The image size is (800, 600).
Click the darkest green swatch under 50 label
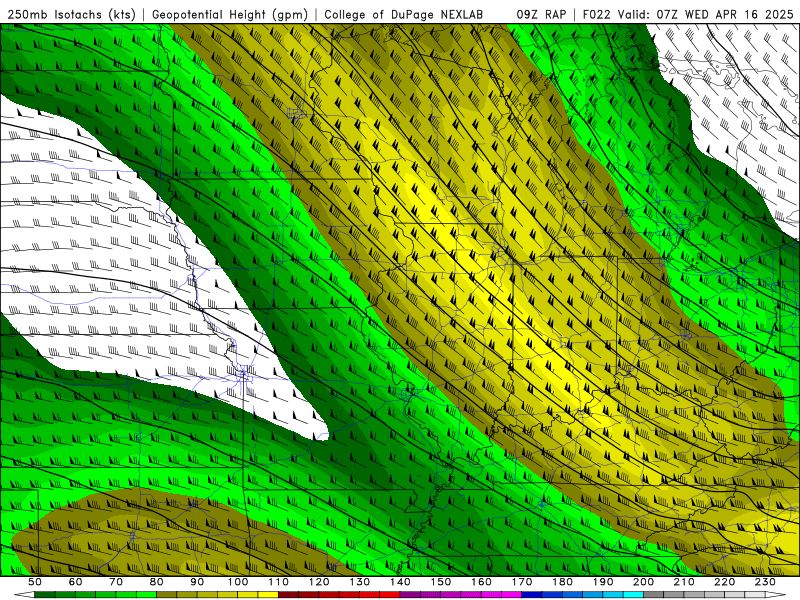45,594
